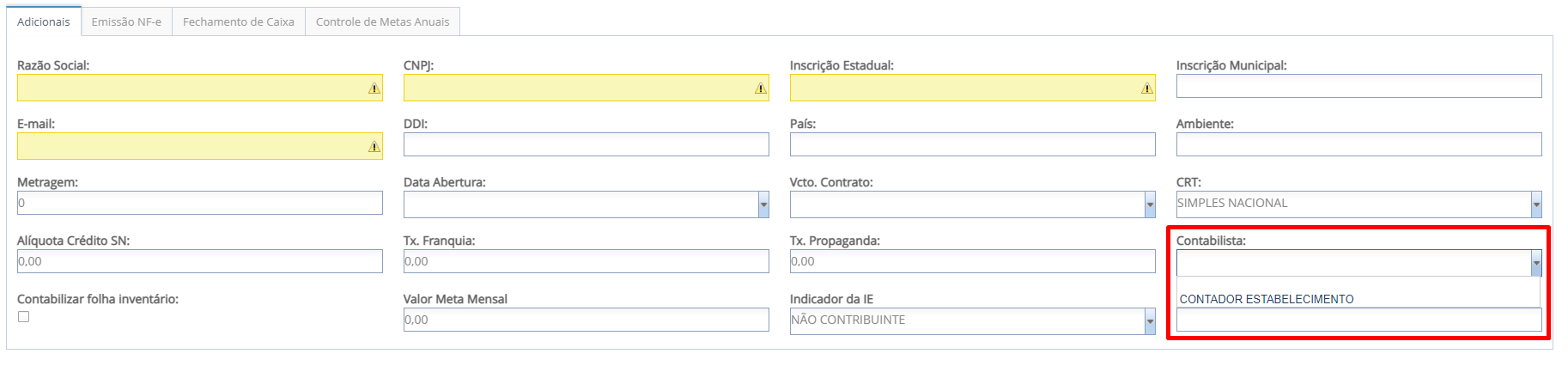This screenshot has width=1568, height=366.
Task: Click the Inscrição Municipal input field
Action: [x=1358, y=86]
